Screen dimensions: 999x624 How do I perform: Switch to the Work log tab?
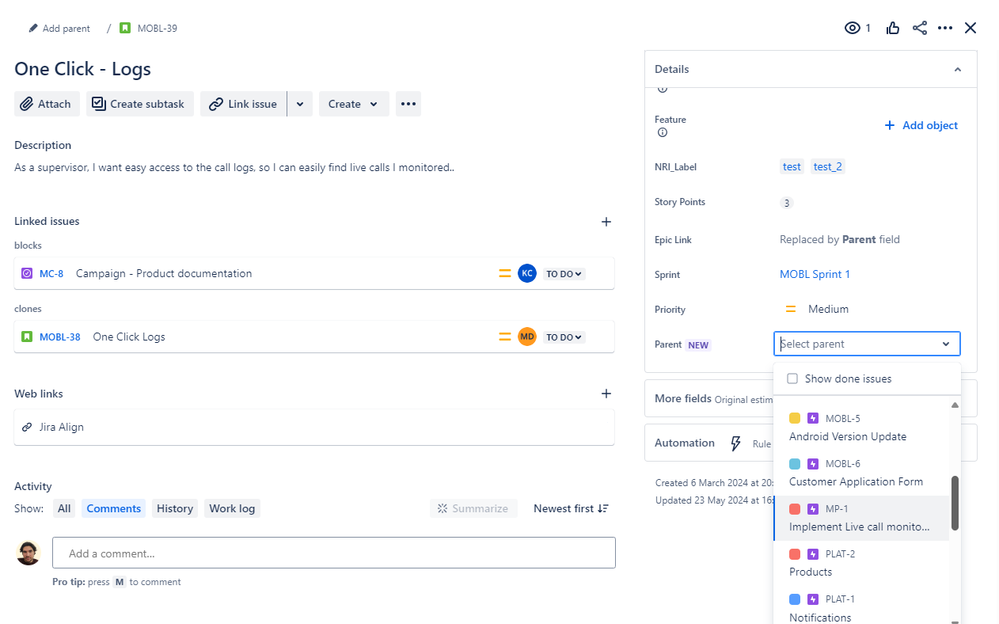(x=232, y=509)
